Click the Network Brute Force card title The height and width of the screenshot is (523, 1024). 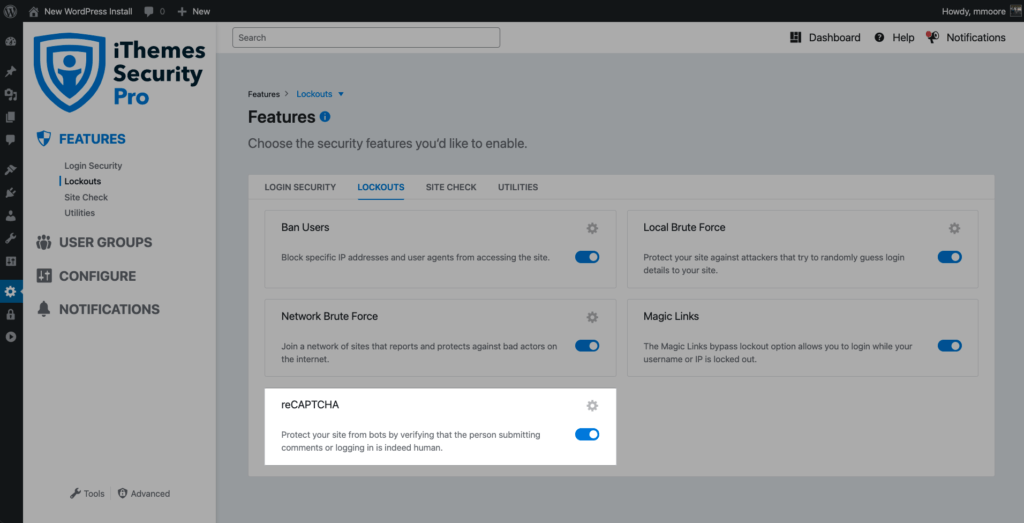pos(329,316)
